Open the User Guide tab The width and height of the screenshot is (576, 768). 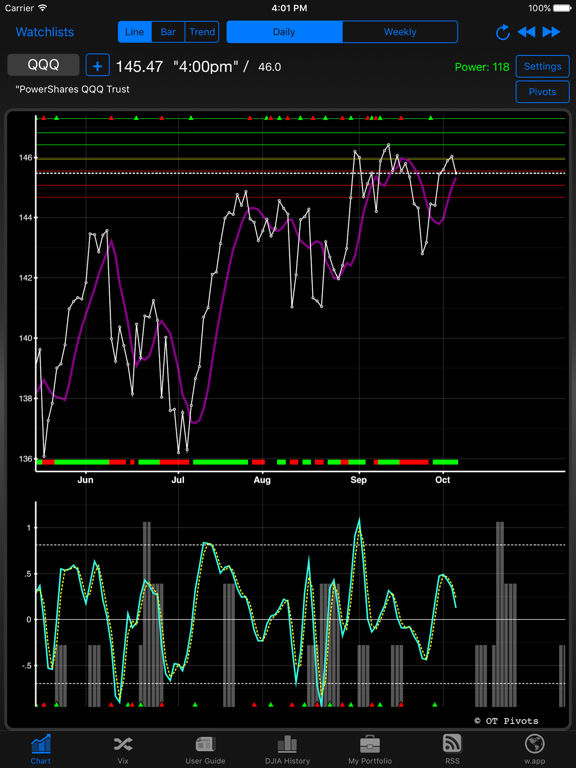coord(205,749)
